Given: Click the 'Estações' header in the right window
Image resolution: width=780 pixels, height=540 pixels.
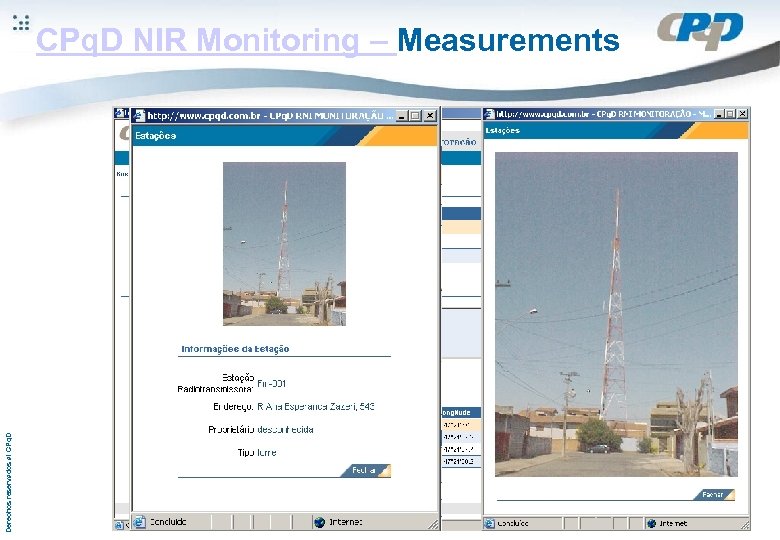Looking at the screenshot, I should tap(502, 130).
